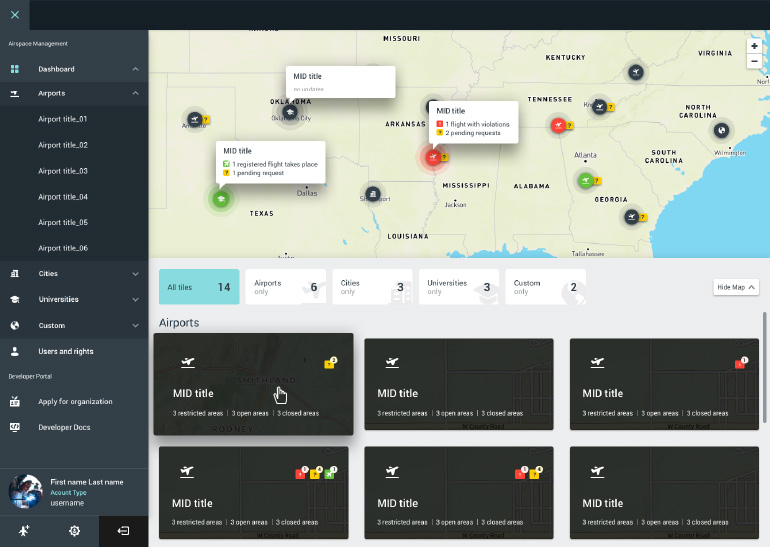
Task: Click the Hide Map button
Action: 736,287
